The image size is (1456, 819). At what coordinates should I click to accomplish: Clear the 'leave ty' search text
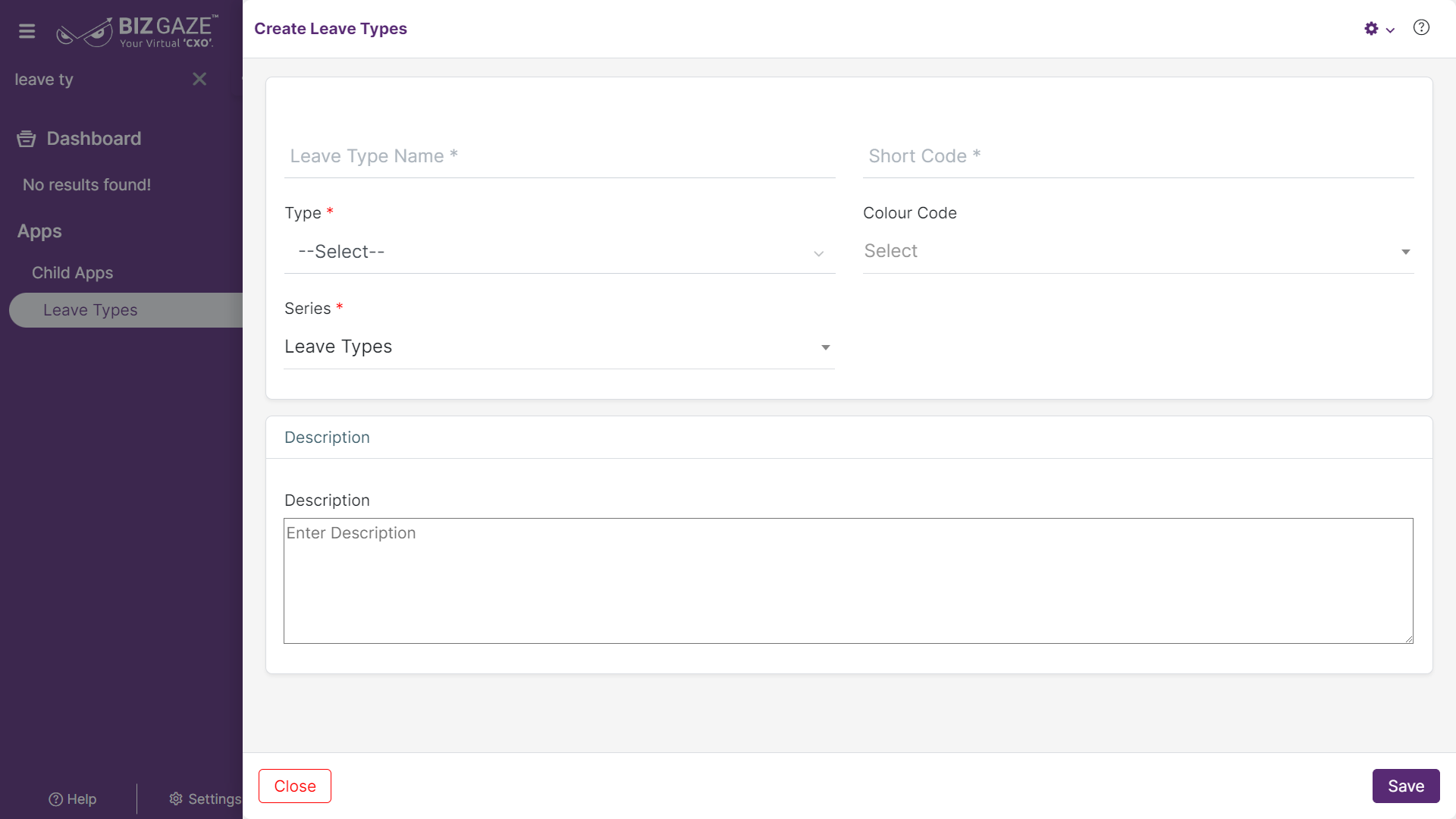[199, 79]
